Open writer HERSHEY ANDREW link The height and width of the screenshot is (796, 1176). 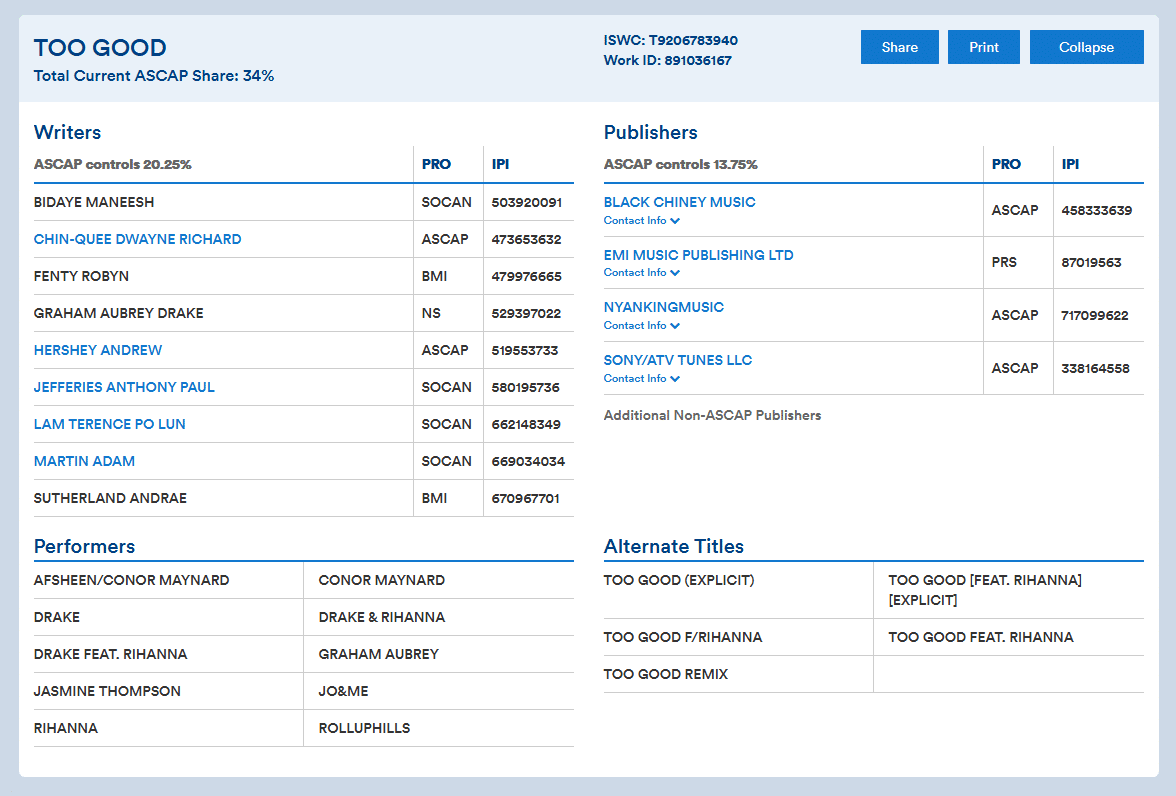click(x=98, y=350)
